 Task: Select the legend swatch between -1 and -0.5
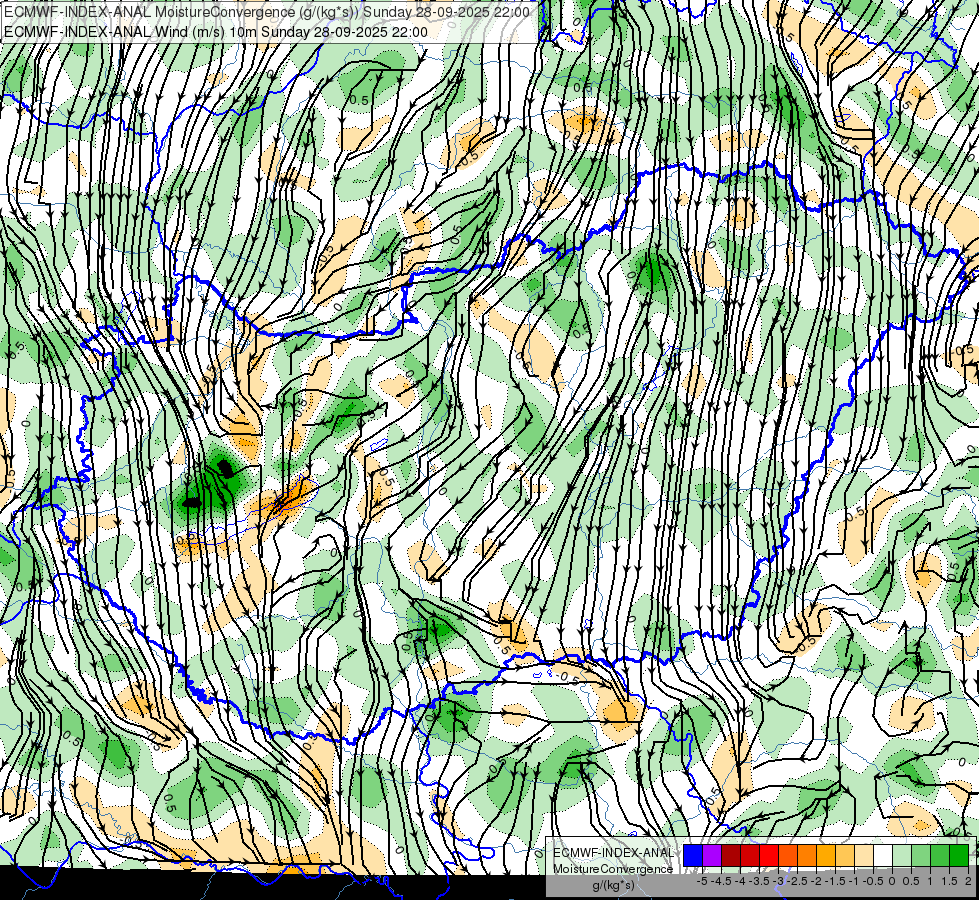point(865,856)
